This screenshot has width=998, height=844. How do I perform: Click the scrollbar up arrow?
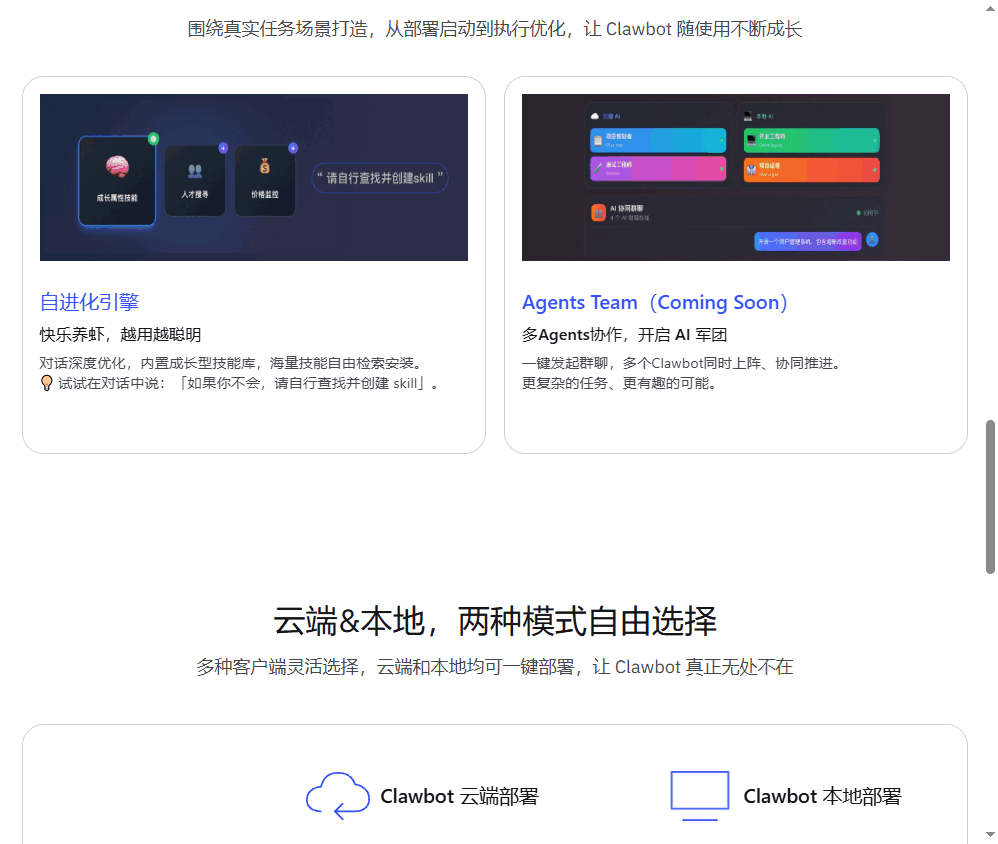[x=990, y=8]
